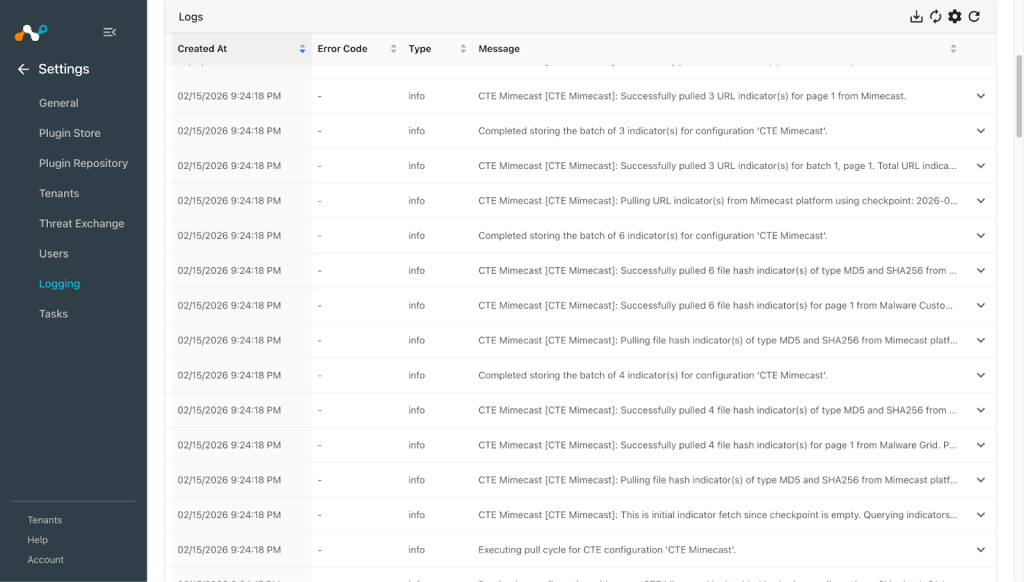Click Help link at sidebar bottom
Image resolution: width=1024 pixels, height=582 pixels.
(37, 540)
